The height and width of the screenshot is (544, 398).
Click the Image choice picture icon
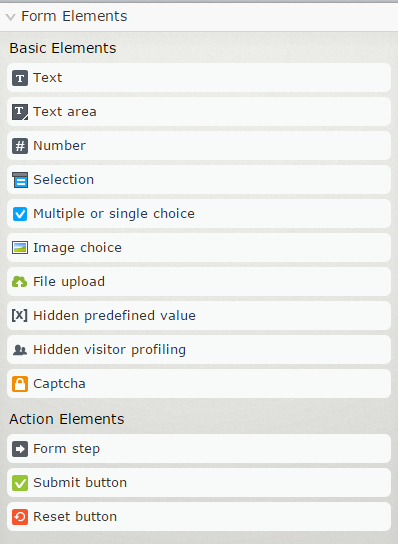tap(20, 248)
